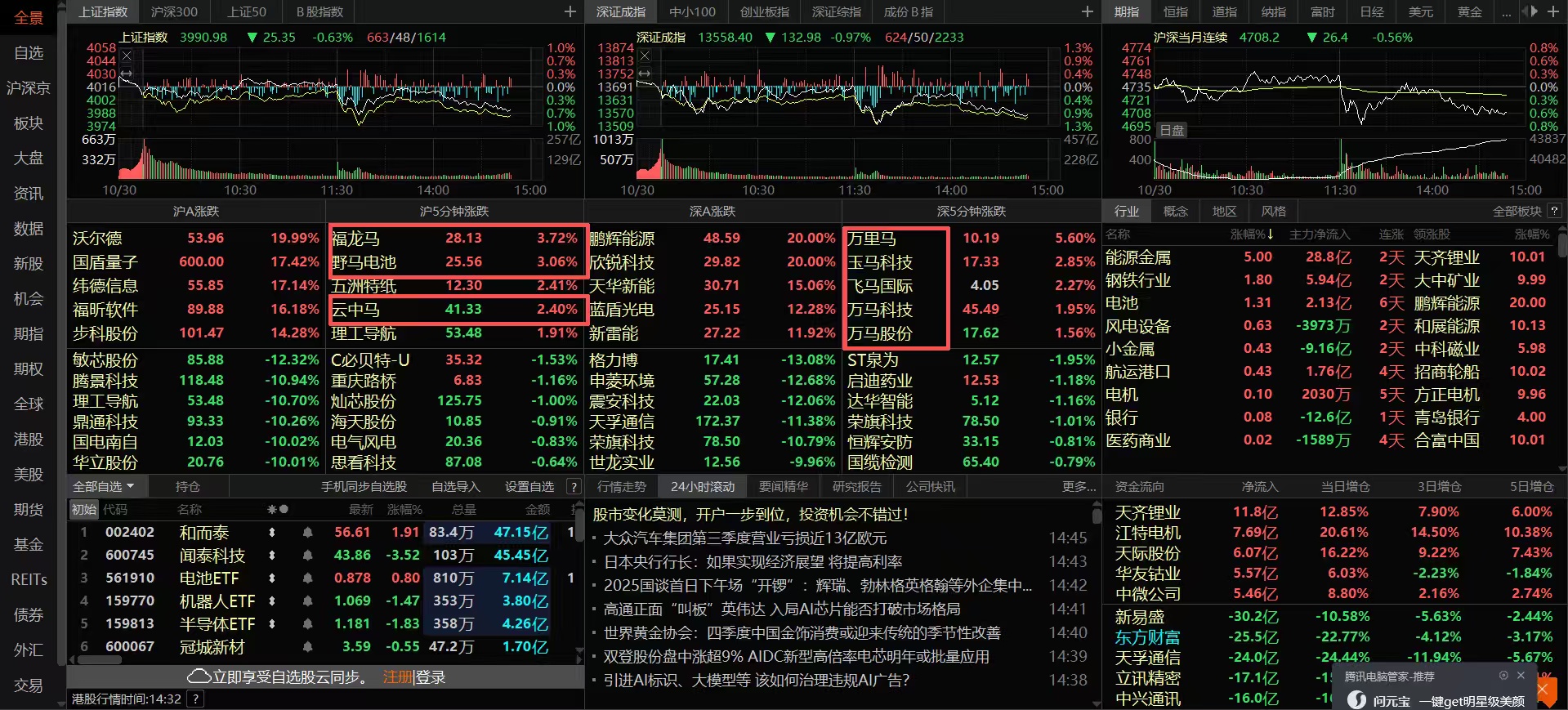Open help icon next to 全部板块

(x=1554, y=211)
